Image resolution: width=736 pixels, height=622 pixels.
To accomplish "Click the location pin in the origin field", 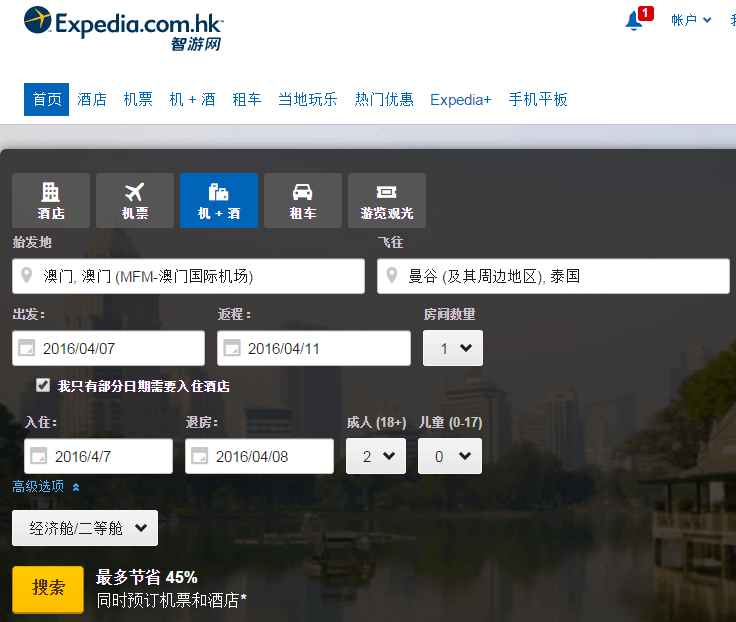I will click(x=27, y=276).
